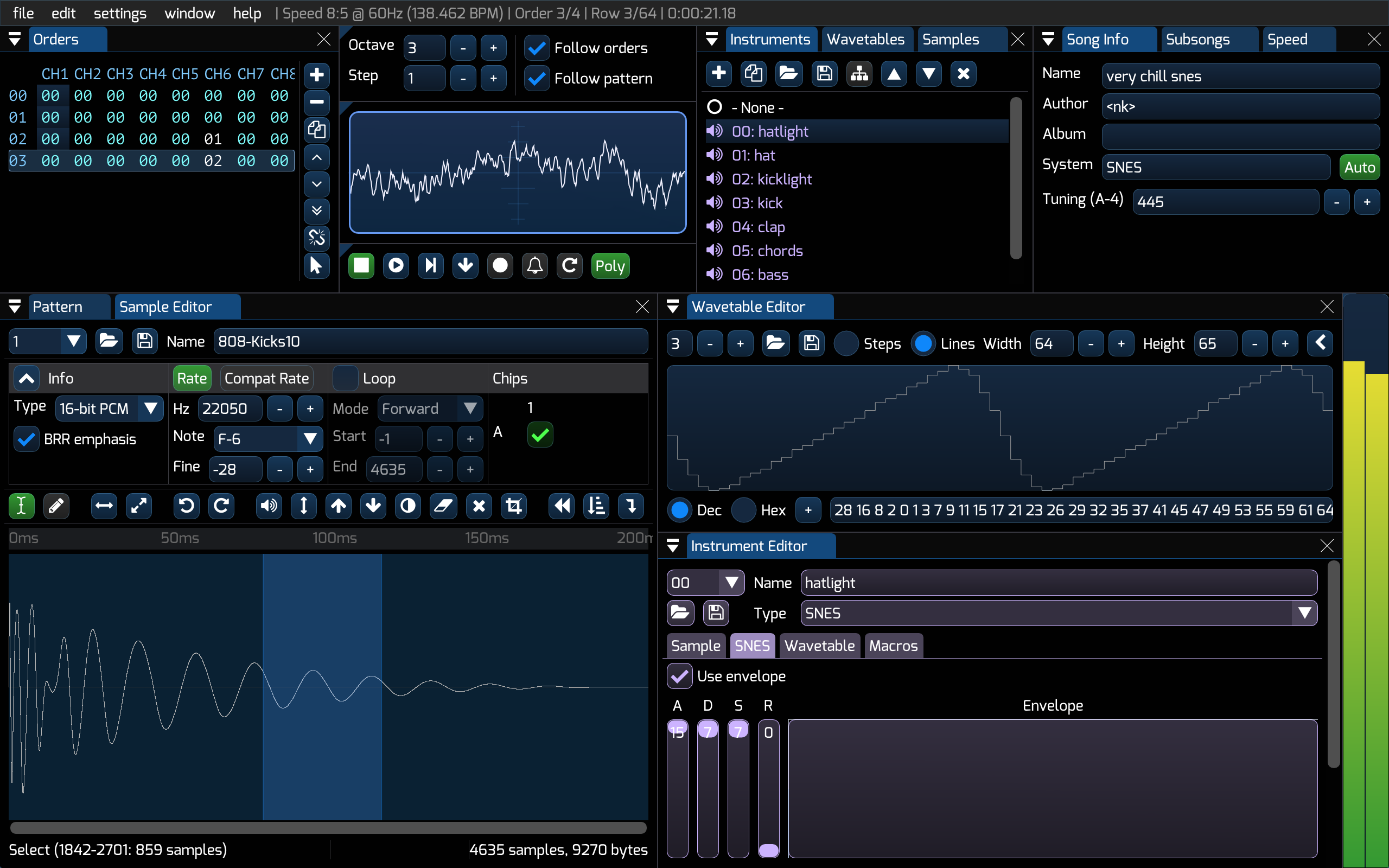Disable the BRR emphasis checkbox
The image size is (1389, 868).
tap(27, 439)
